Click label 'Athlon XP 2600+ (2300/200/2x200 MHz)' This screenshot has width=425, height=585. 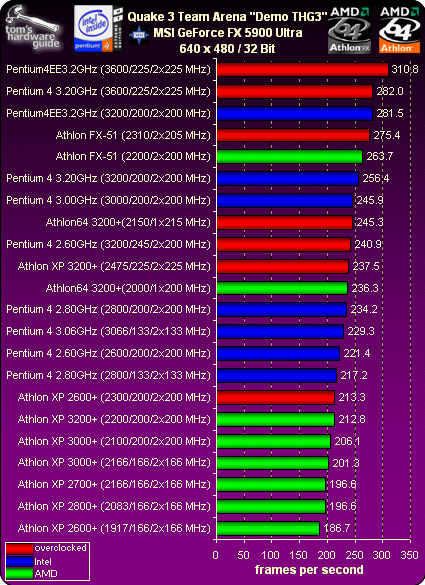pyautogui.click(x=114, y=397)
